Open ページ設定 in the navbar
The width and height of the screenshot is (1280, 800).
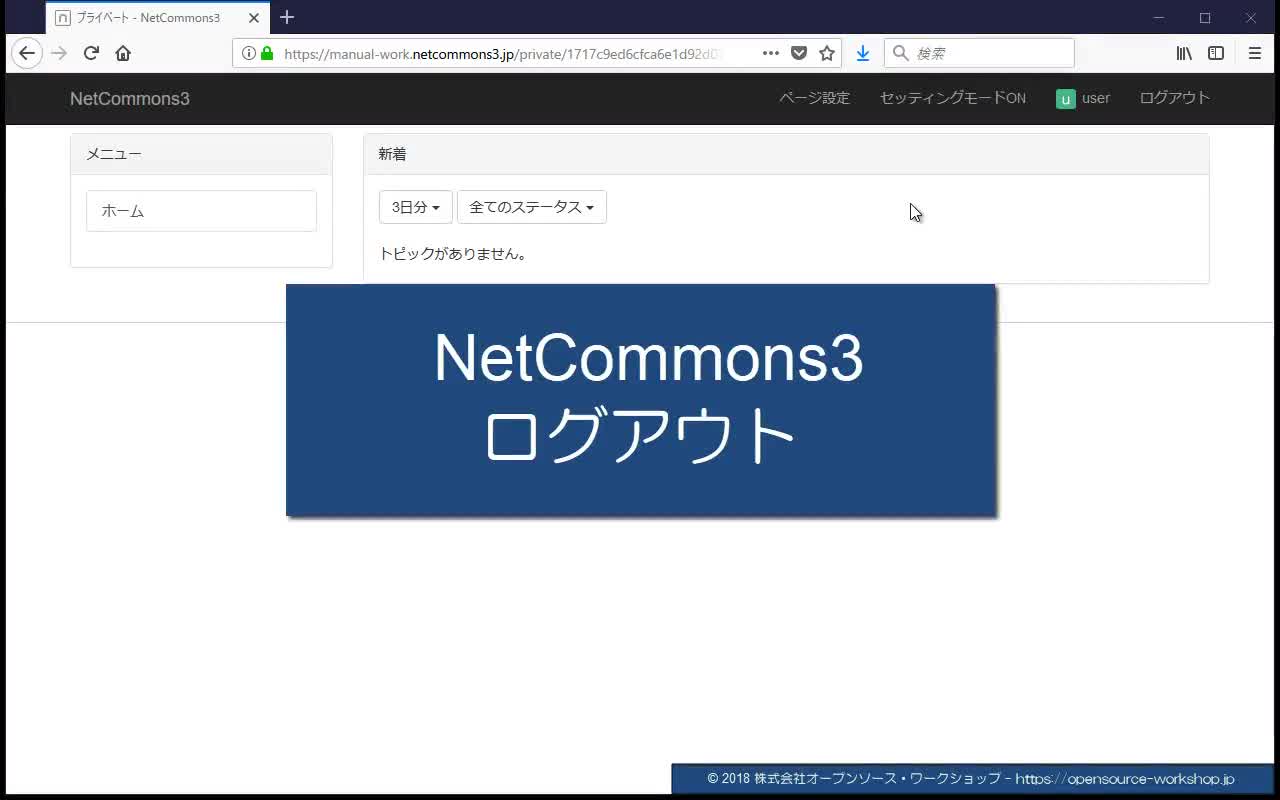pyautogui.click(x=814, y=98)
